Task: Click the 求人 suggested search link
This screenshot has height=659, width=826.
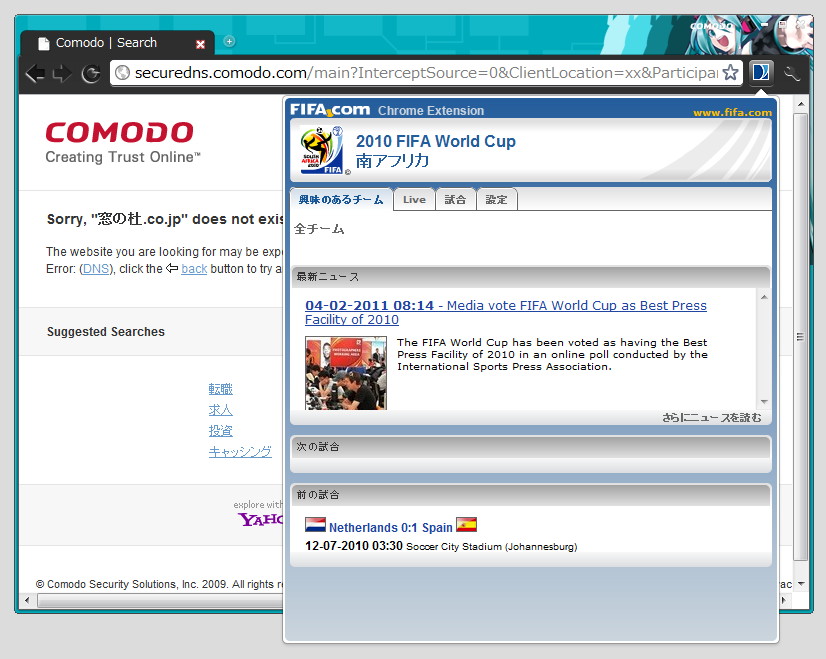Action: [220, 410]
